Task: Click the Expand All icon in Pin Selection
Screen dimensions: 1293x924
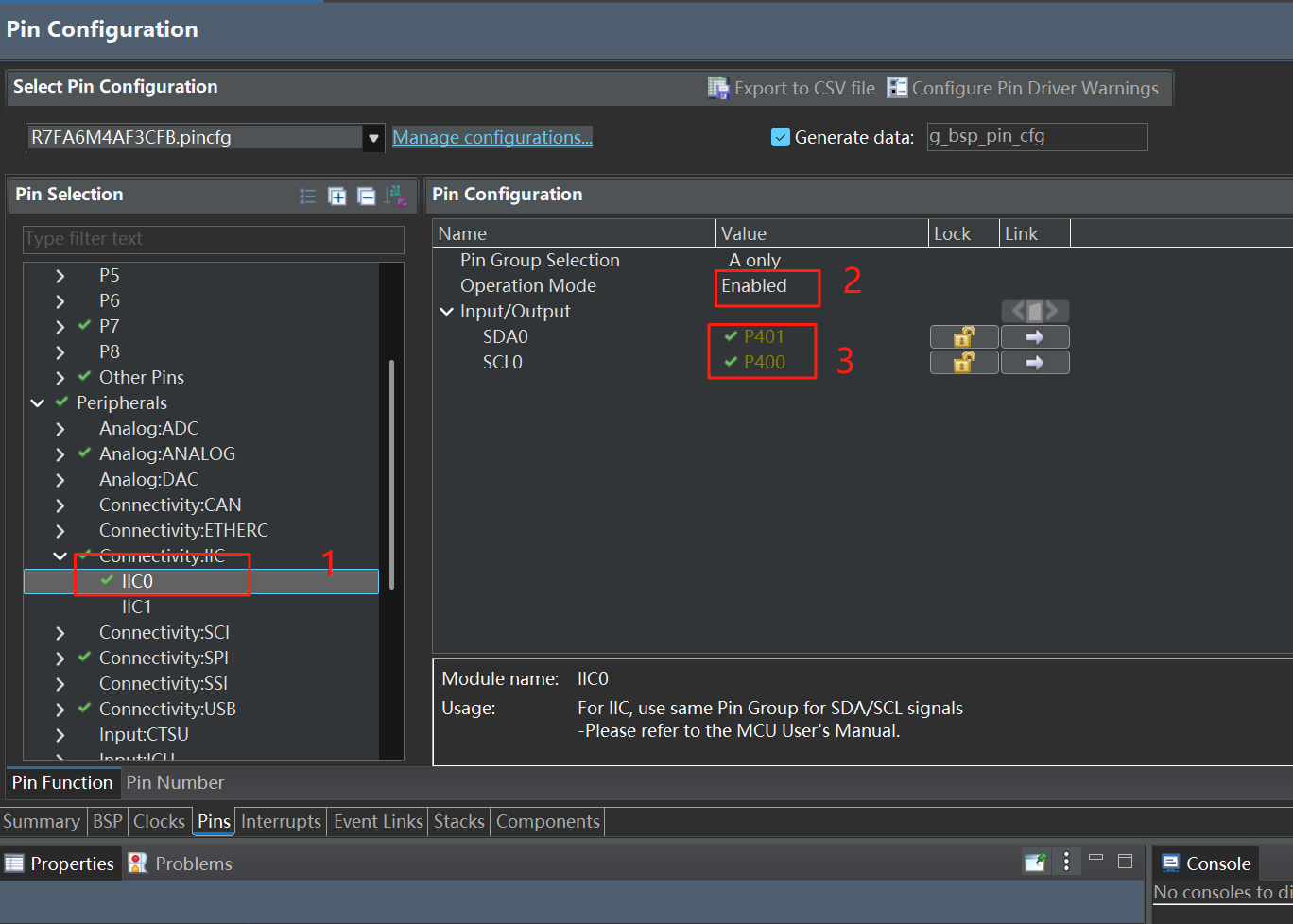Action: coord(336,196)
